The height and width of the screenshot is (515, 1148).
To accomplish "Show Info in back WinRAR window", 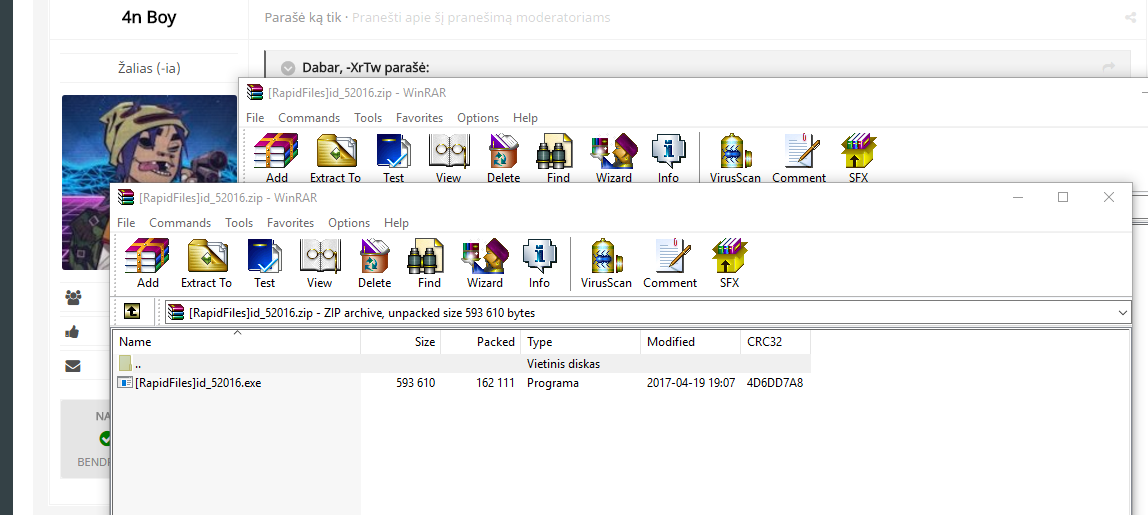I will pos(668,158).
